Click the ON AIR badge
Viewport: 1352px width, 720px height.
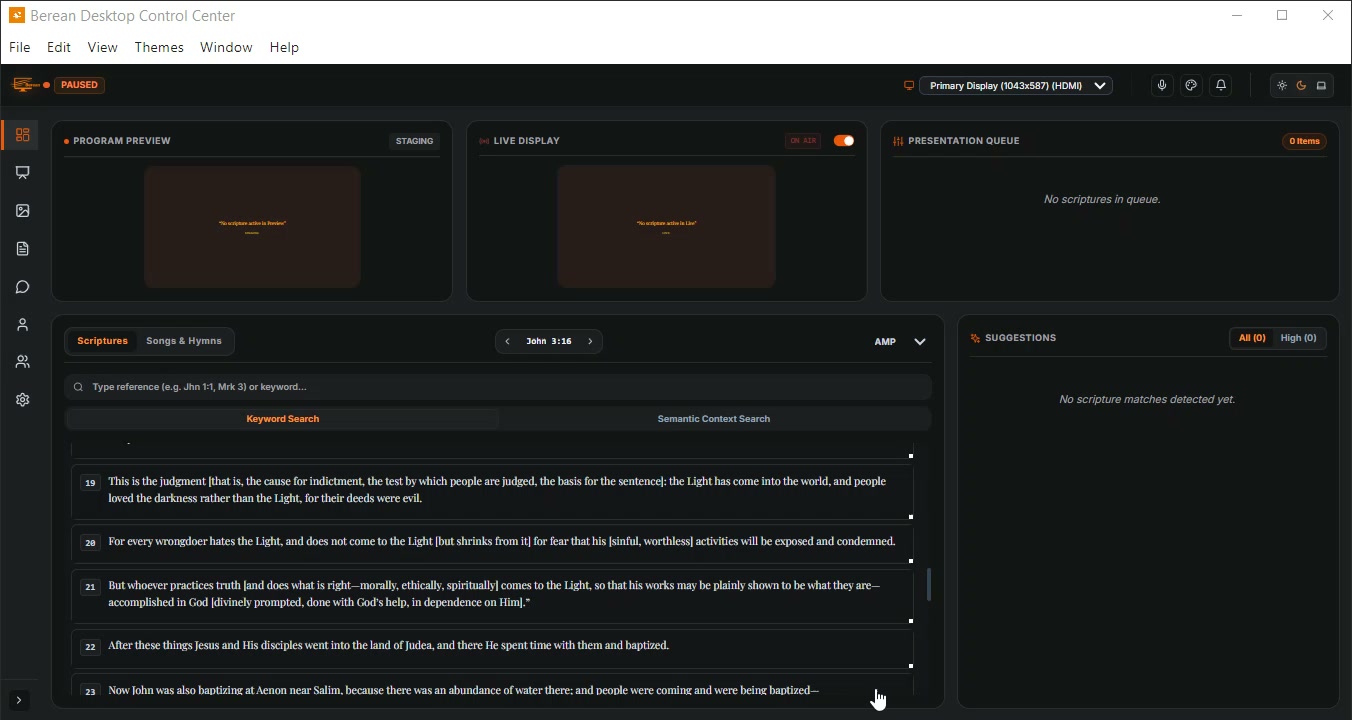(x=803, y=141)
